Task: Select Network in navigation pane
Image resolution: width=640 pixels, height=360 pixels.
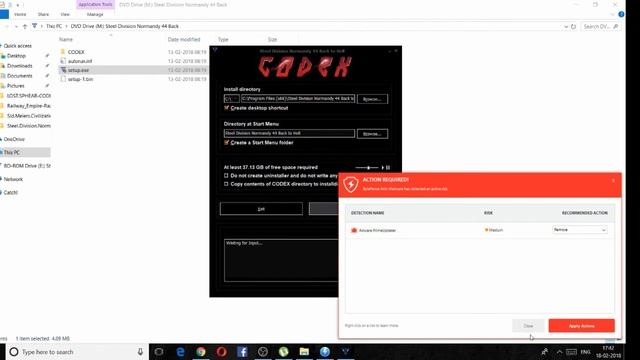Action: click(x=13, y=179)
